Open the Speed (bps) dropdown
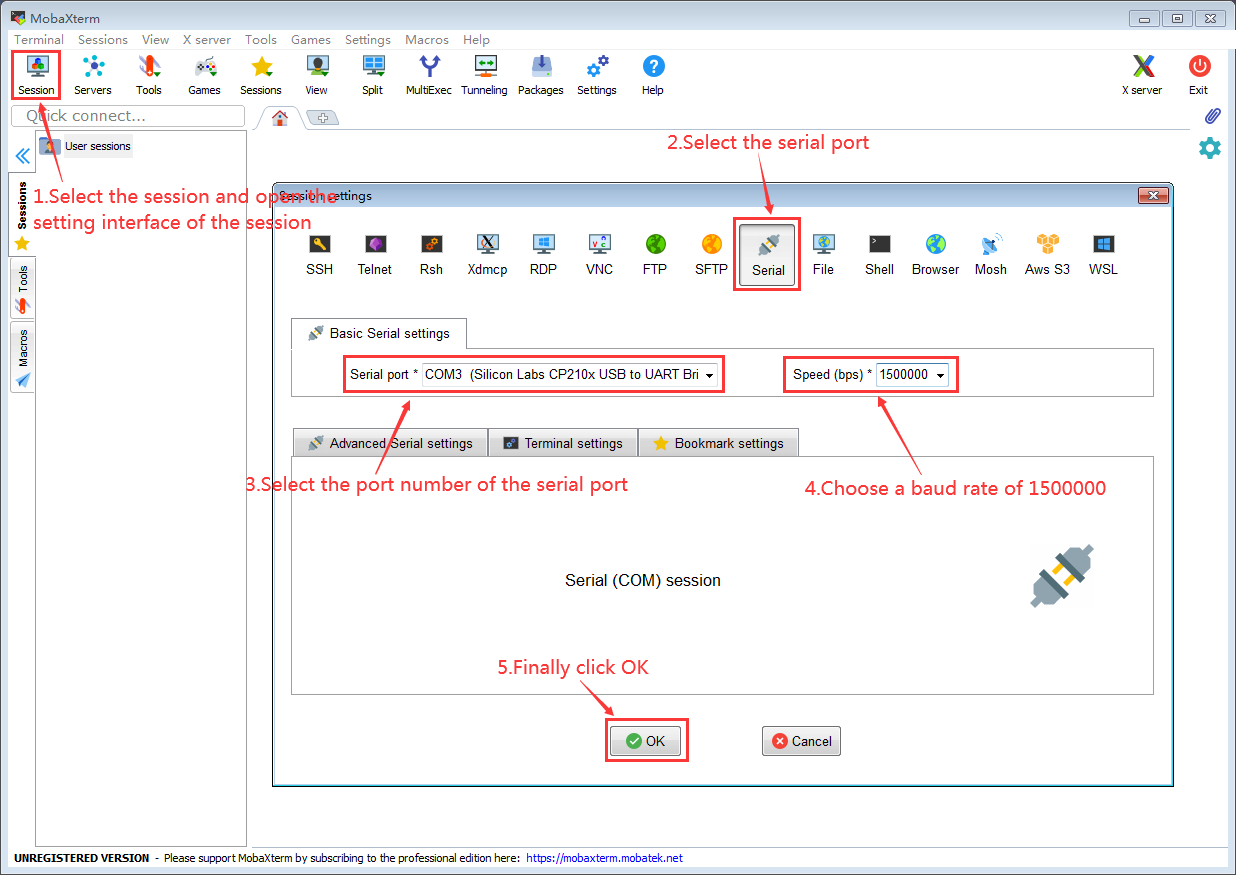Screen dimensions: 1236x875 tap(912, 375)
